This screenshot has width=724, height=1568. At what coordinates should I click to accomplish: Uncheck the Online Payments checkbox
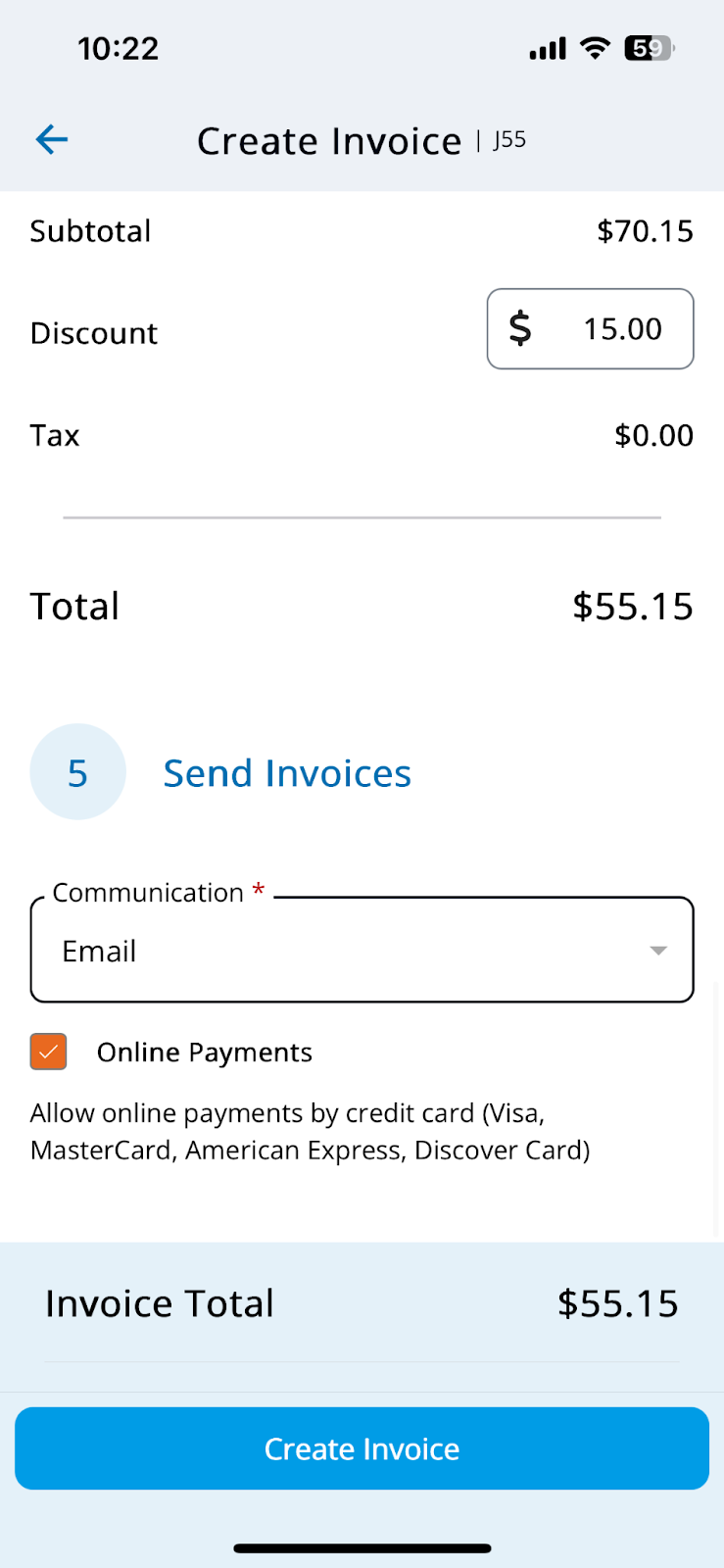tap(49, 1052)
